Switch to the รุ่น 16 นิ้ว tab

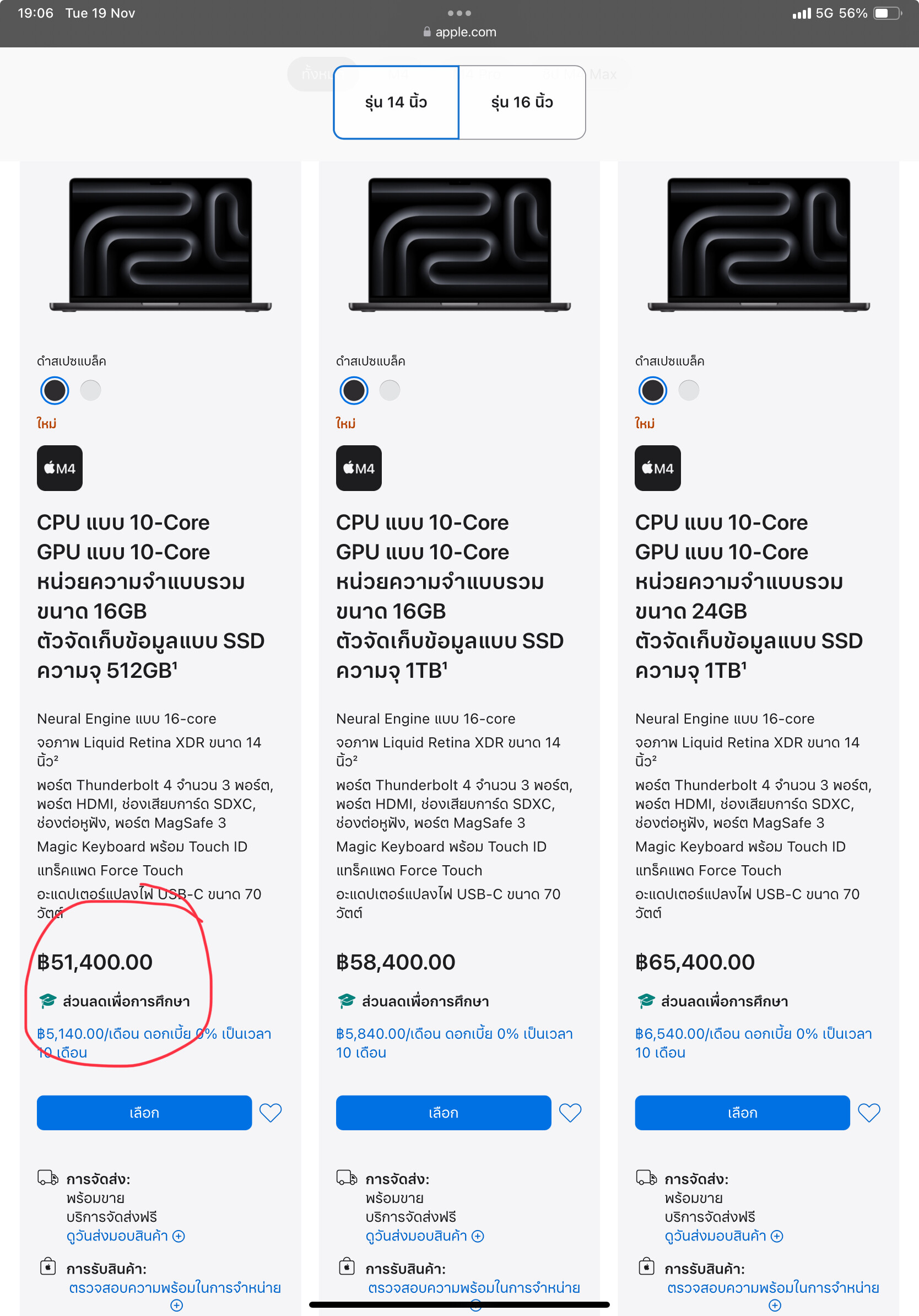pos(522,102)
